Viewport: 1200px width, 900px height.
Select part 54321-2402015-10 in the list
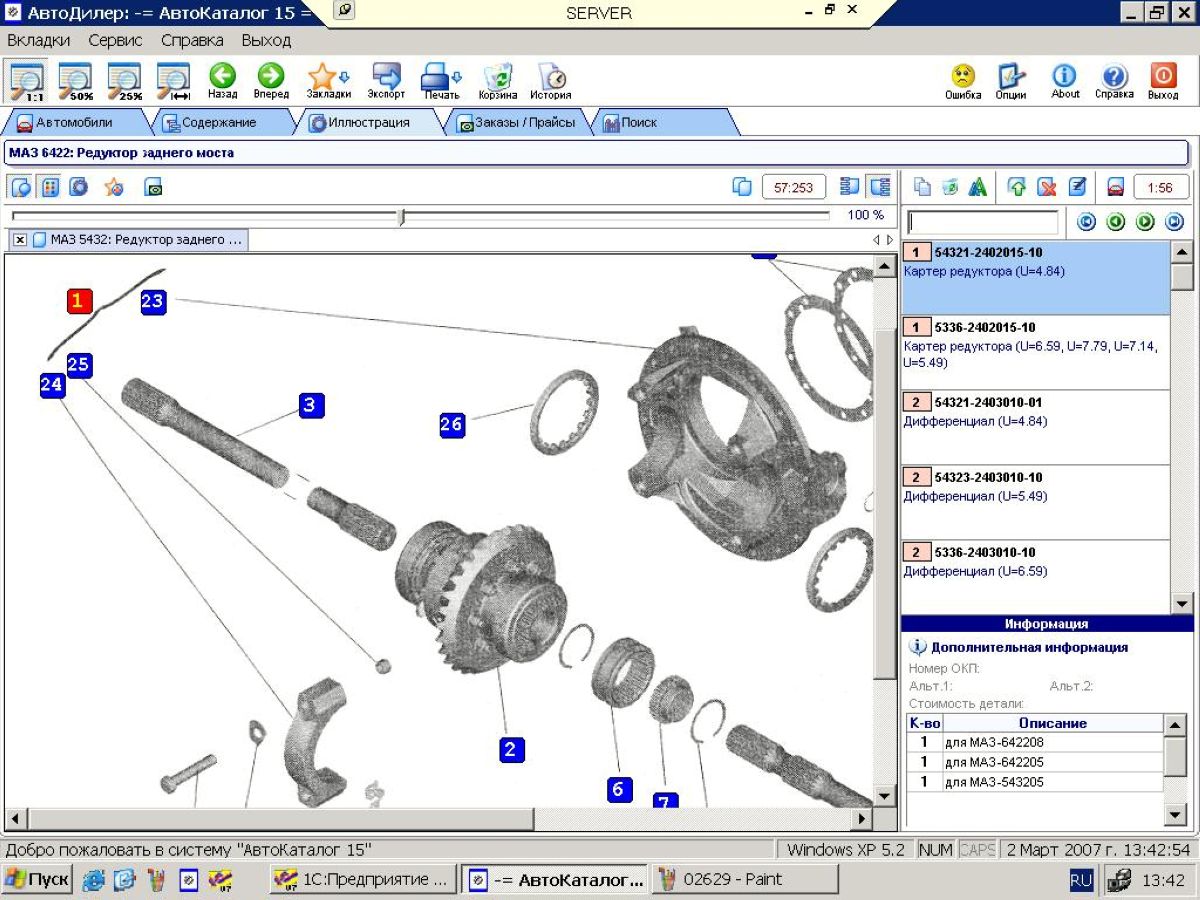pyautogui.click(x=1035, y=277)
